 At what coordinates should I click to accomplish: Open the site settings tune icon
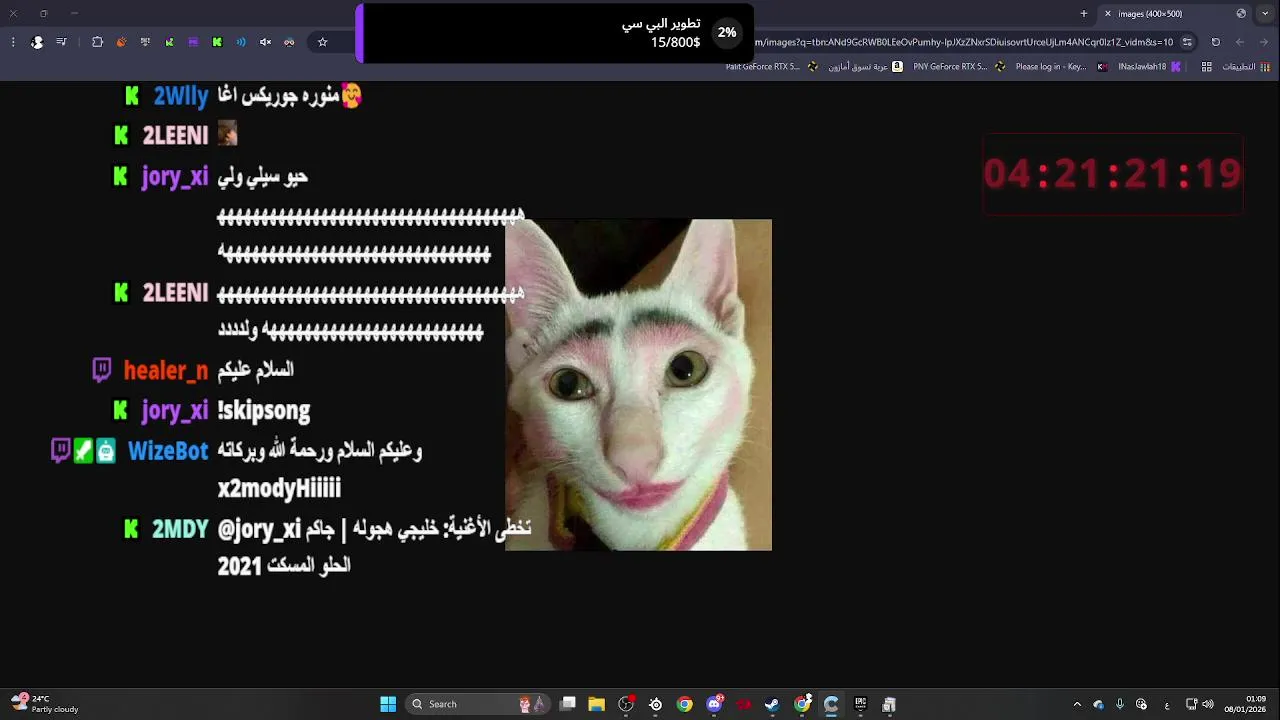click(x=1187, y=42)
